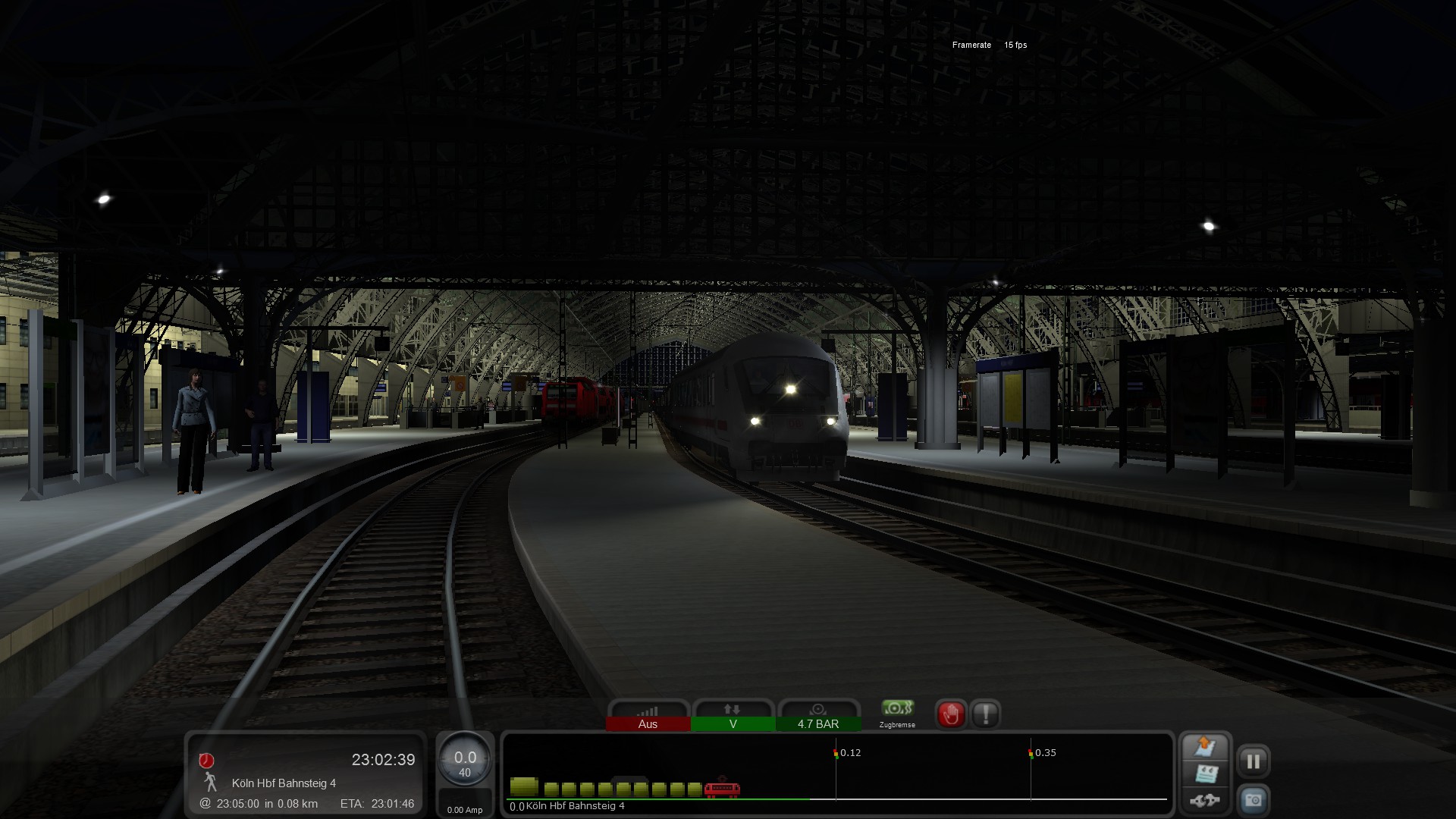Click the red locomotive on track monitor
Viewport: 1456px width, 819px height.
pos(722,789)
